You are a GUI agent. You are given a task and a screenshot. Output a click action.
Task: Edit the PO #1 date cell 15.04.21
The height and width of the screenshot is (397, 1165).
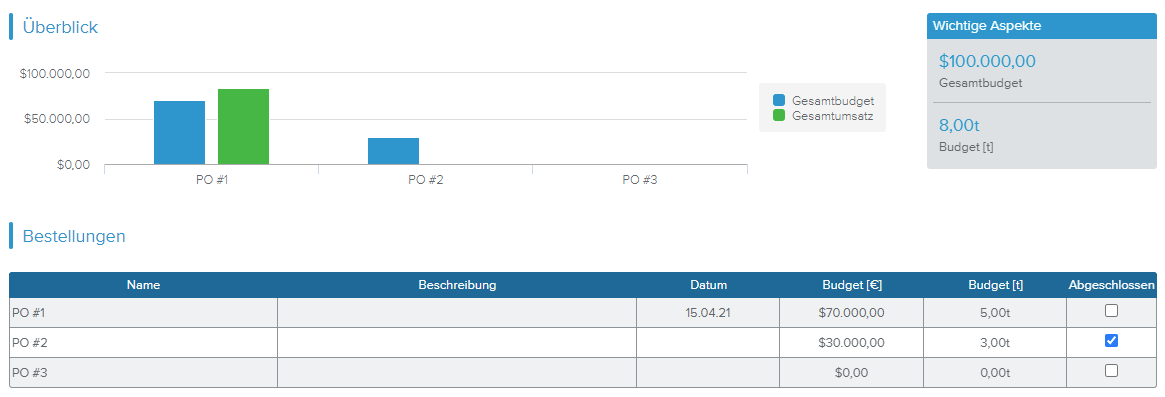click(708, 313)
